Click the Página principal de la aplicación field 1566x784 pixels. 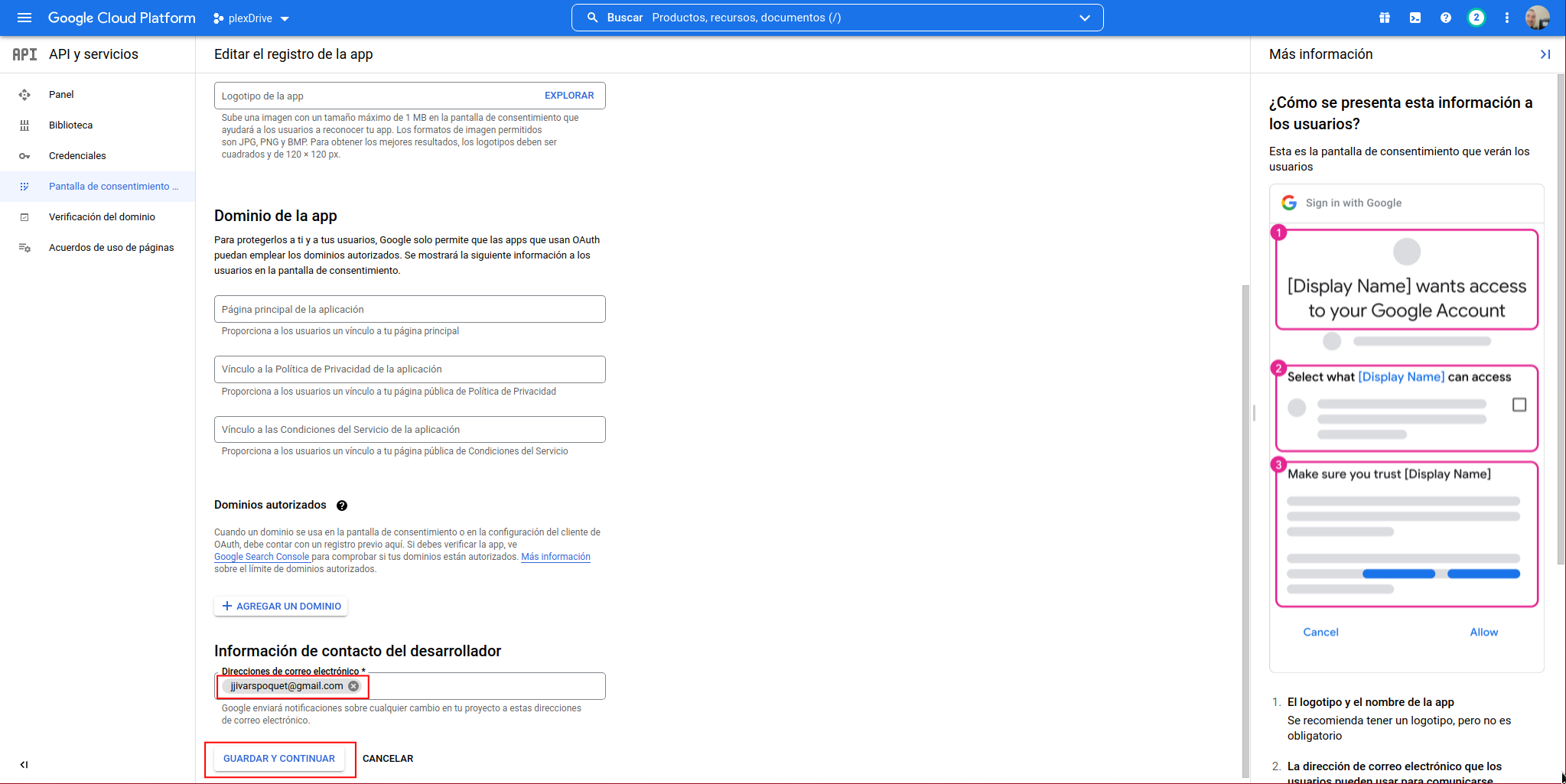click(409, 309)
